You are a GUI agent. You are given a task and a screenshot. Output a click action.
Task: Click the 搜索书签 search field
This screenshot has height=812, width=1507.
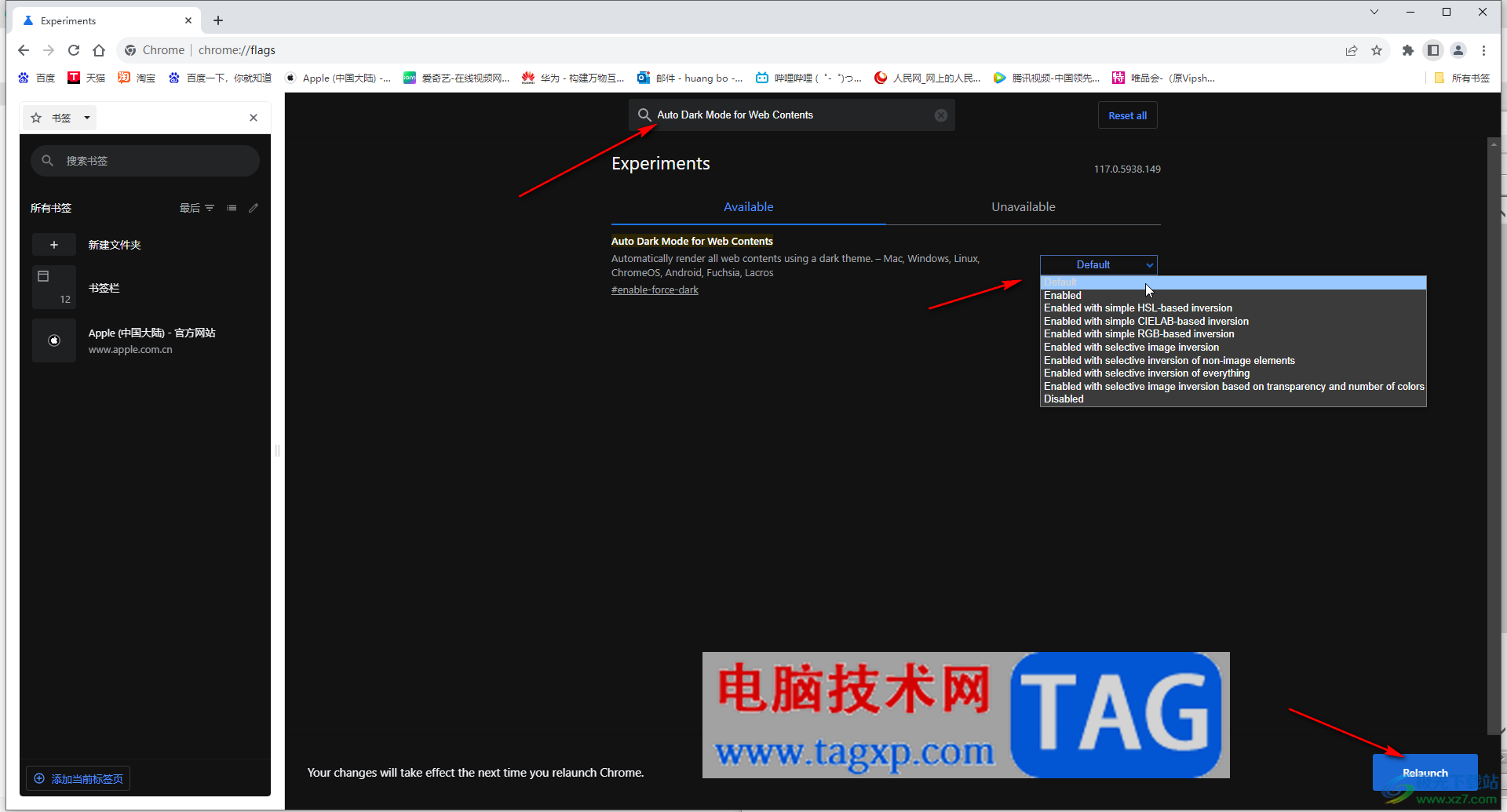[x=145, y=161]
